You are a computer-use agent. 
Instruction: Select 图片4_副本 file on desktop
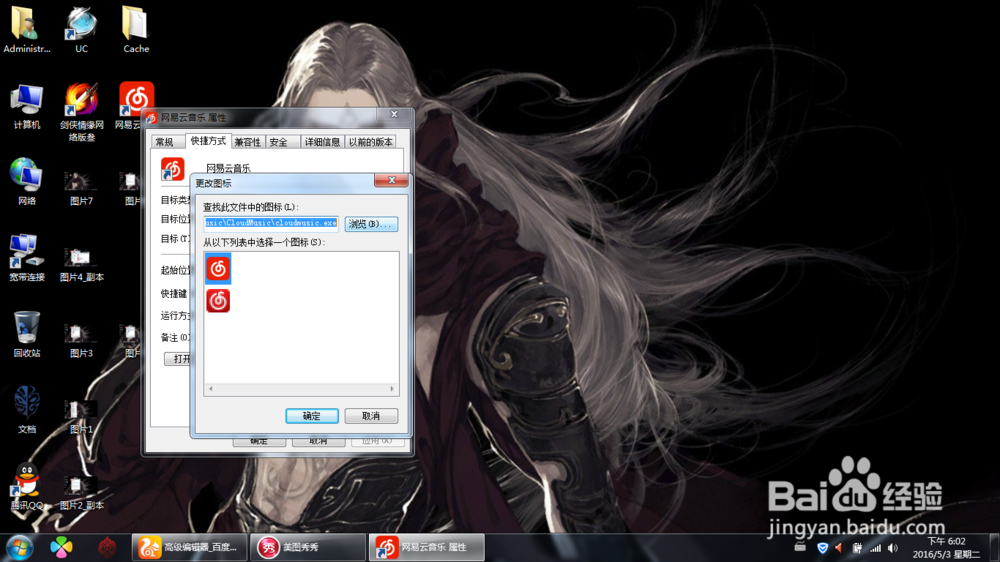82,264
